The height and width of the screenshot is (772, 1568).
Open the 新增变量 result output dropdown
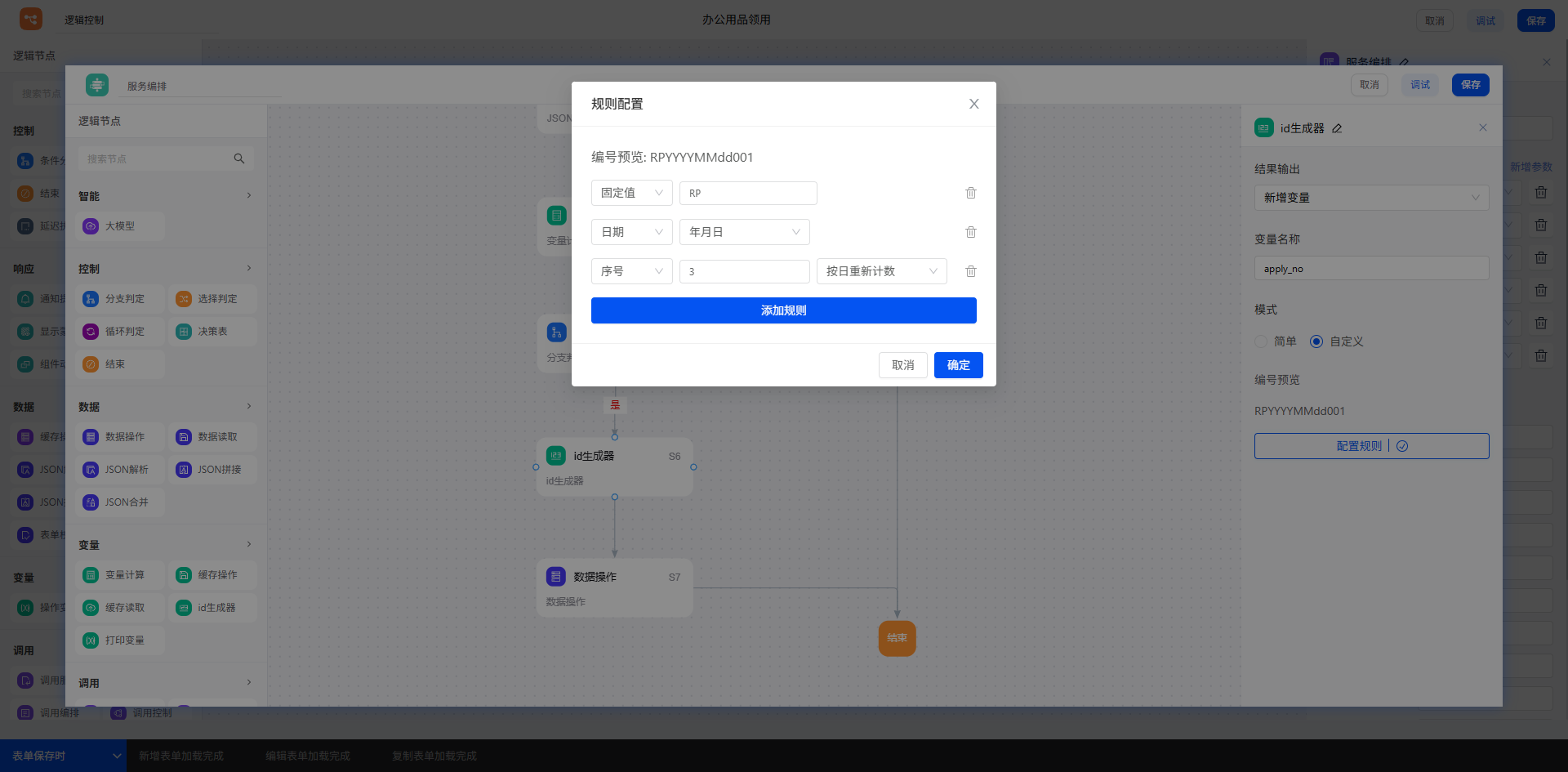1372,198
